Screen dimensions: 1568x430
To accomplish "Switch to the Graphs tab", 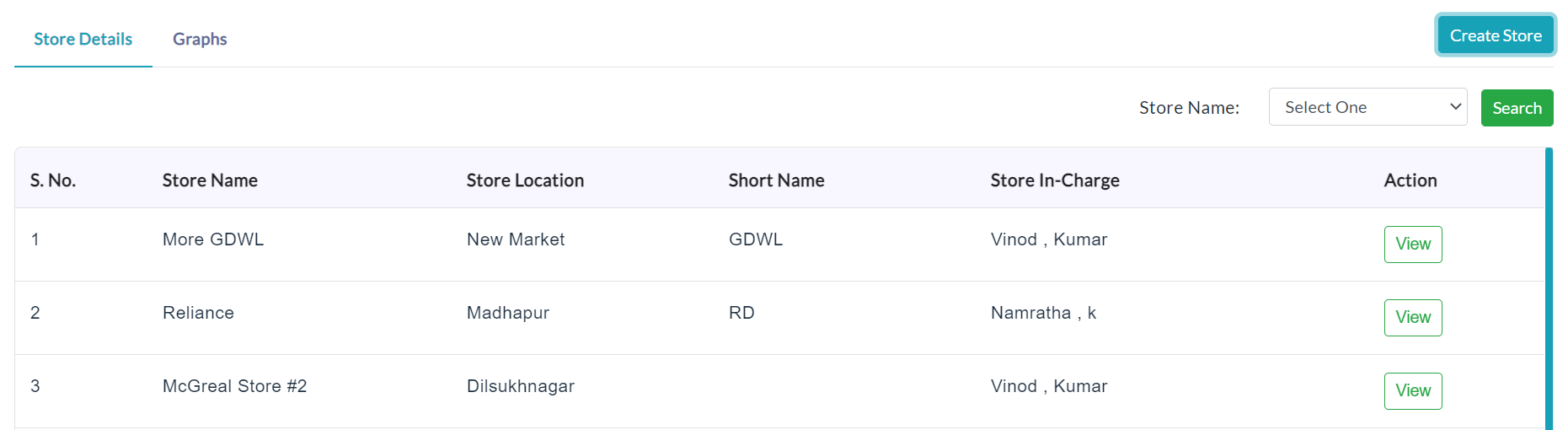I will [200, 39].
